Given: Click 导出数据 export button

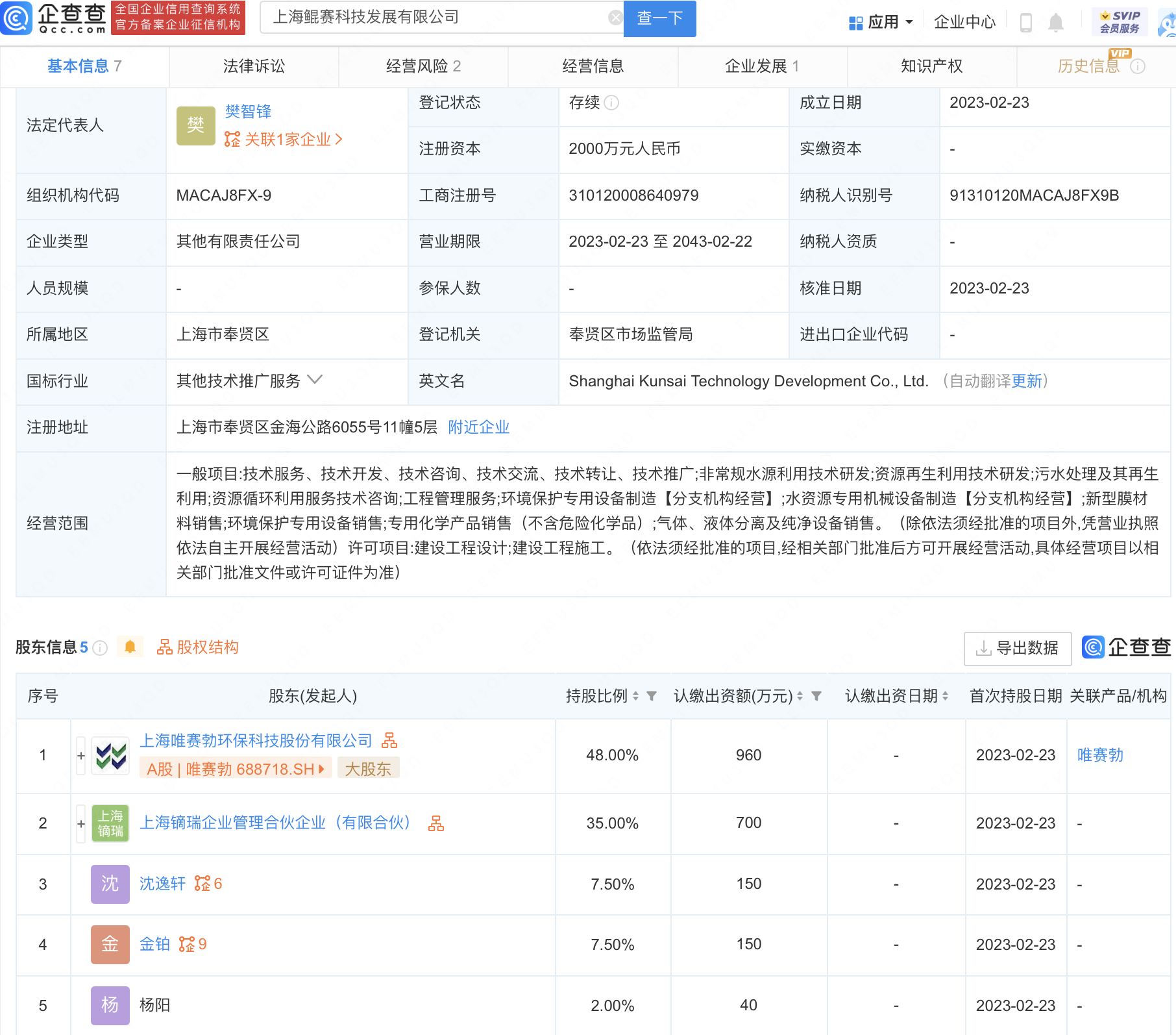Looking at the screenshot, I should (x=1018, y=648).
